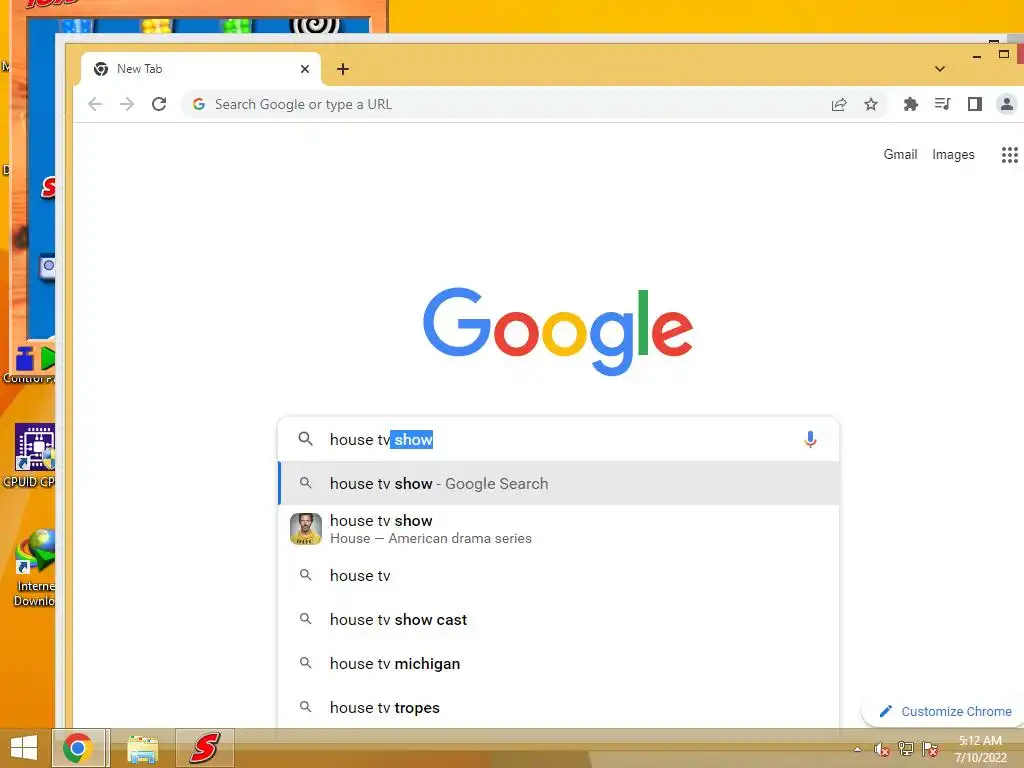Open the Action Center flag icon
The height and width of the screenshot is (768, 1024).
[x=930, y=749]
